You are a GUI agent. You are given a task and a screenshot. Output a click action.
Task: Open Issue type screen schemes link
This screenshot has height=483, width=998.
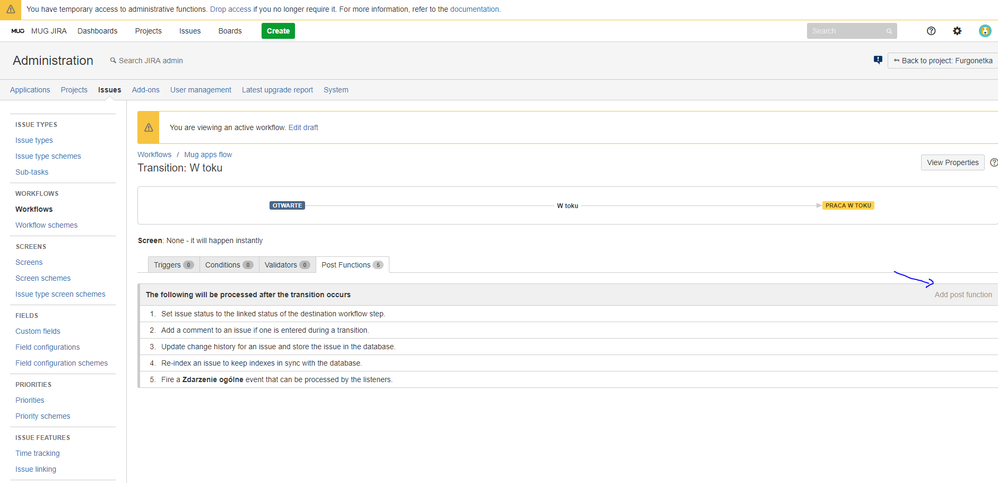60,294
